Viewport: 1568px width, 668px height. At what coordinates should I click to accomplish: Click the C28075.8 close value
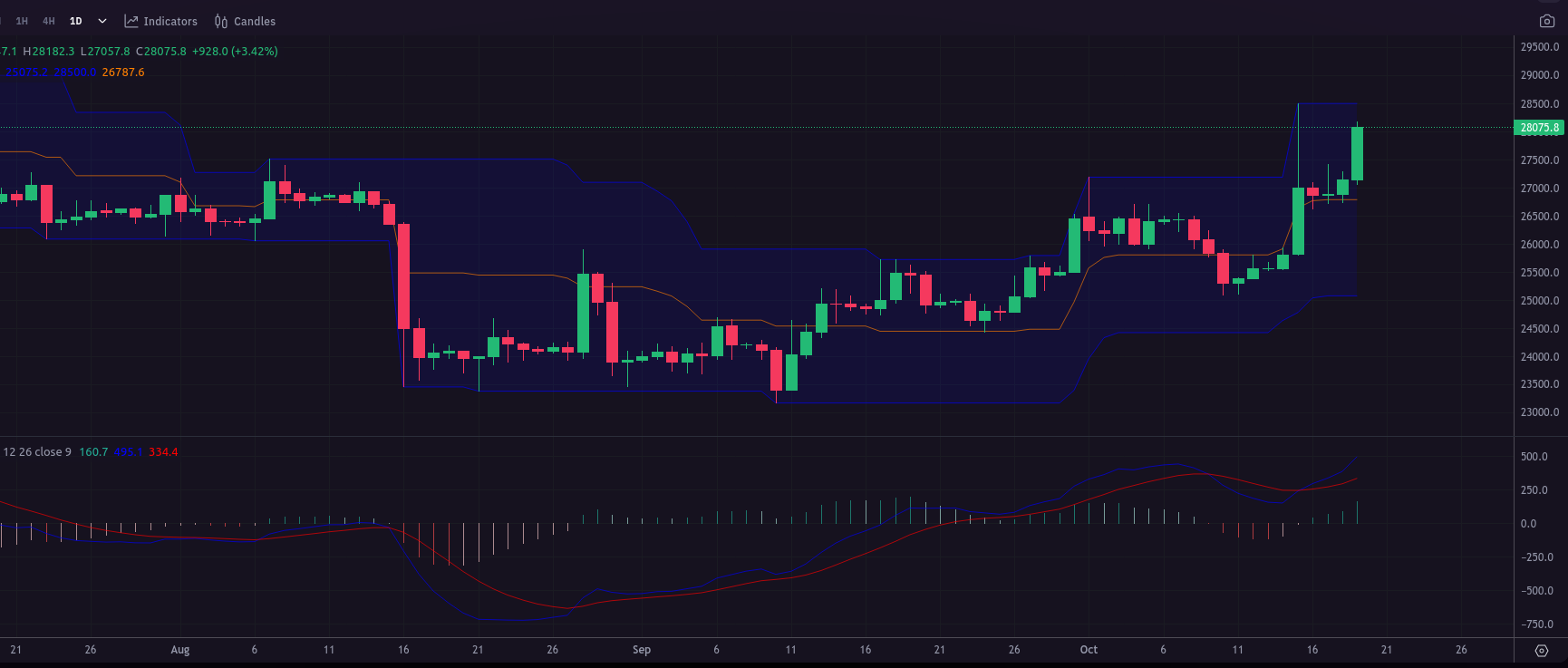pyautogui.click(x=161, y=52)
